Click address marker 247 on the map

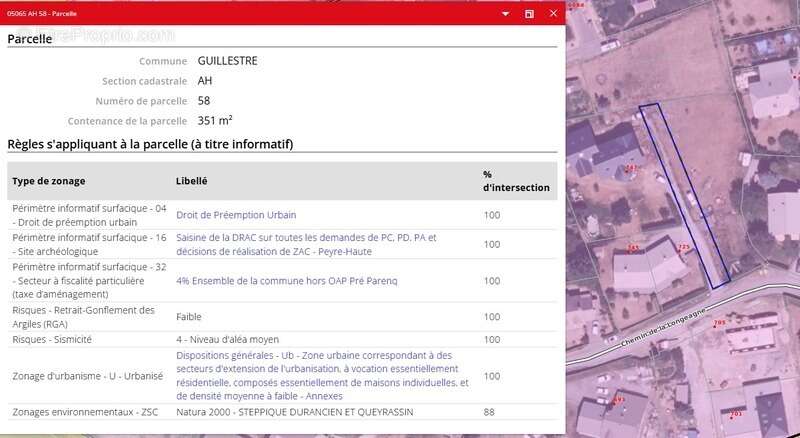630,168
